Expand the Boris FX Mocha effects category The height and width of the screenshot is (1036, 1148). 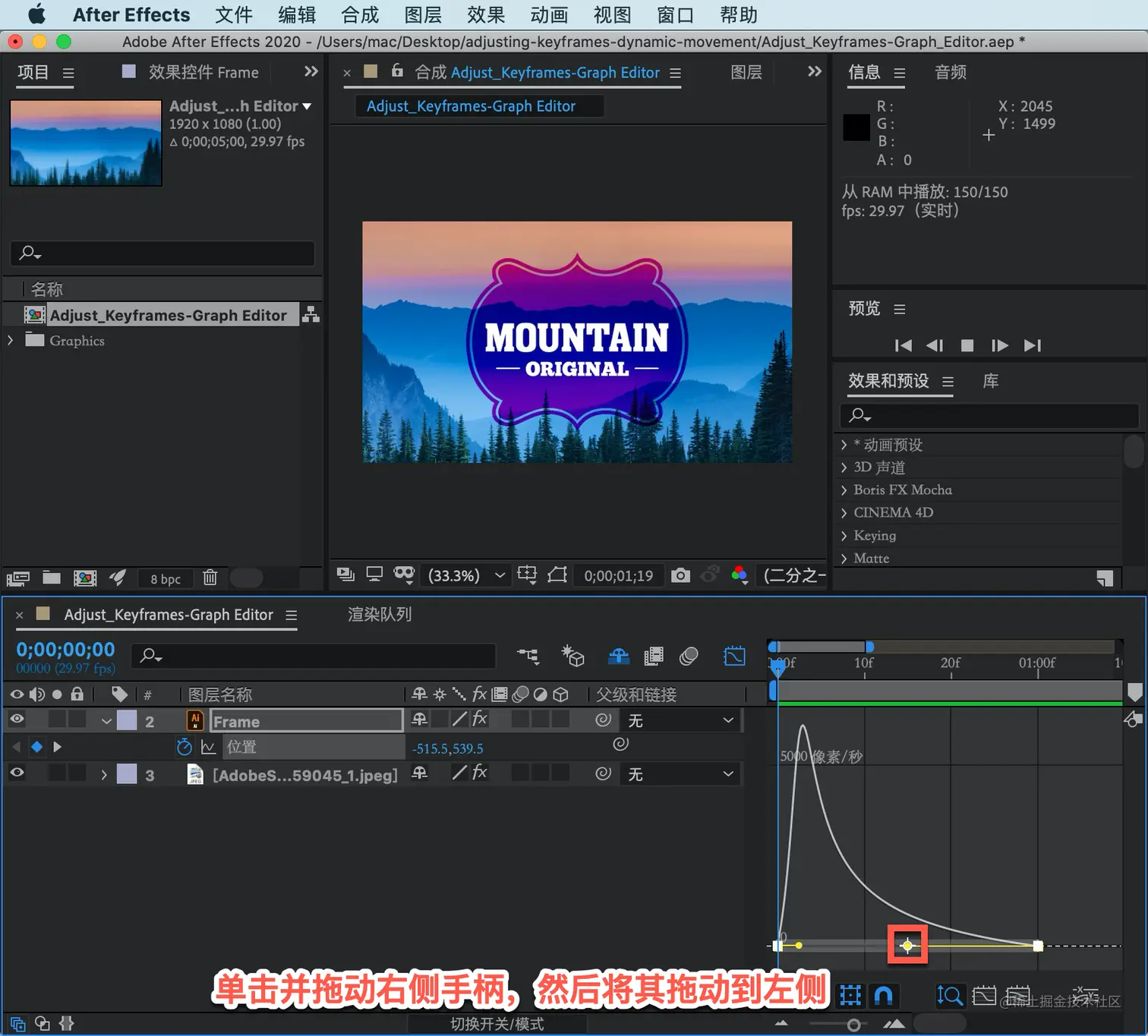tap(844, 490)
